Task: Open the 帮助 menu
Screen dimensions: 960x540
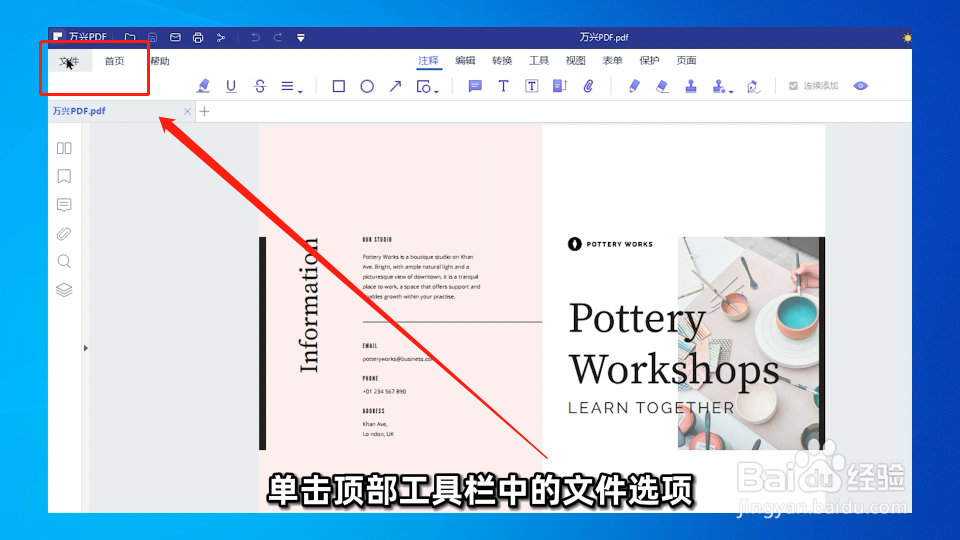Action: click(x=160, y=61)
